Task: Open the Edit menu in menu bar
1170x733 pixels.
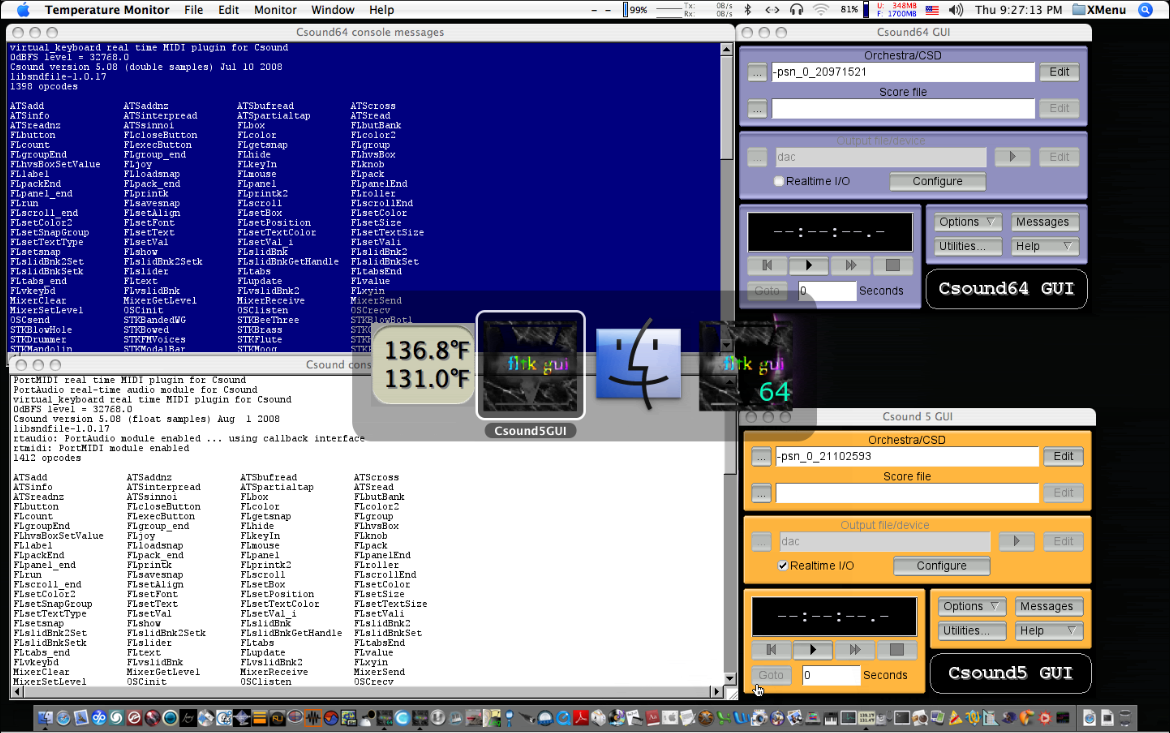Action: (x=228, y=10)
